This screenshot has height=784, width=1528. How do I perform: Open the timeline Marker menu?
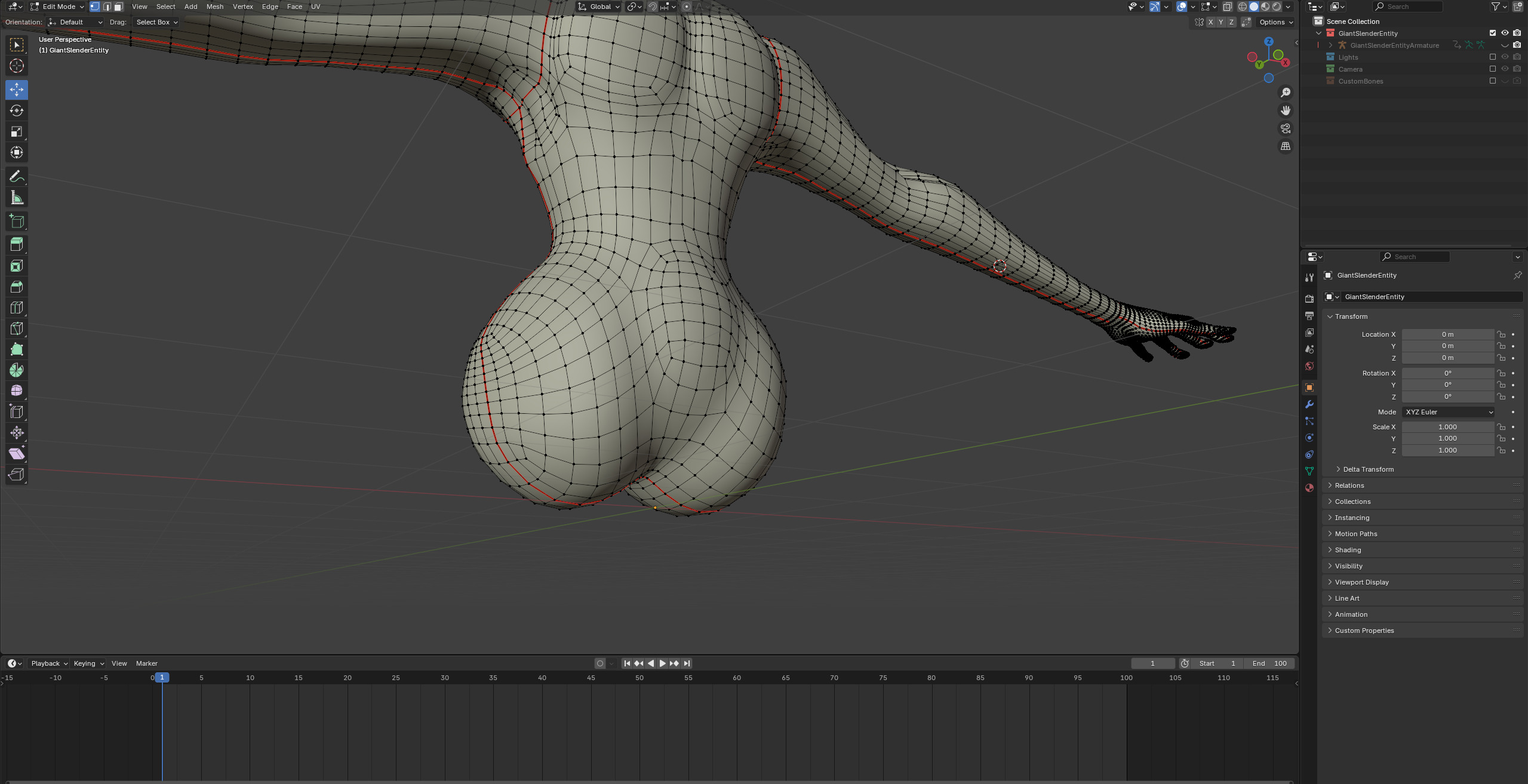(x=146, y=663)
